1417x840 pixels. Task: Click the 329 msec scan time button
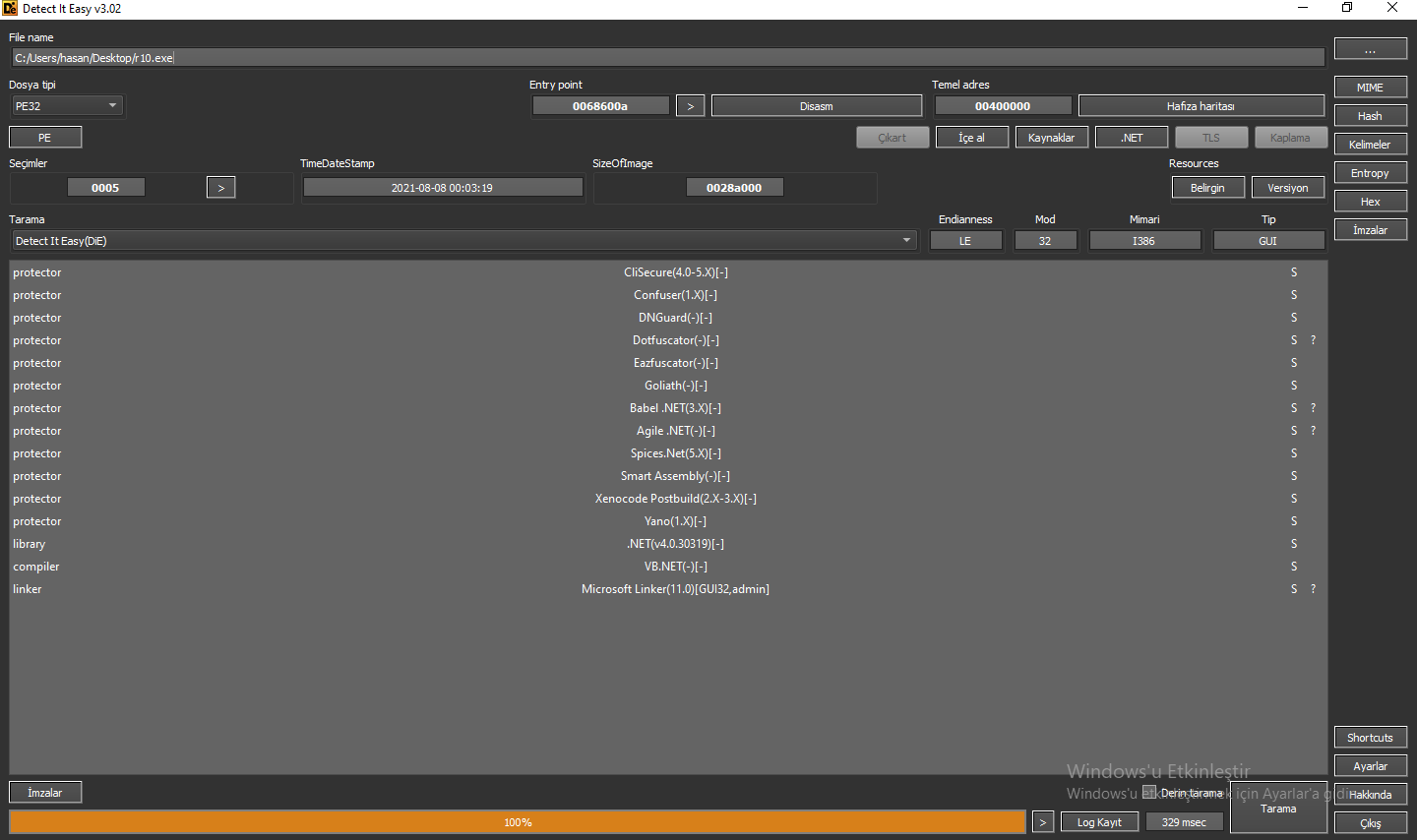[x=1185, y=822]
